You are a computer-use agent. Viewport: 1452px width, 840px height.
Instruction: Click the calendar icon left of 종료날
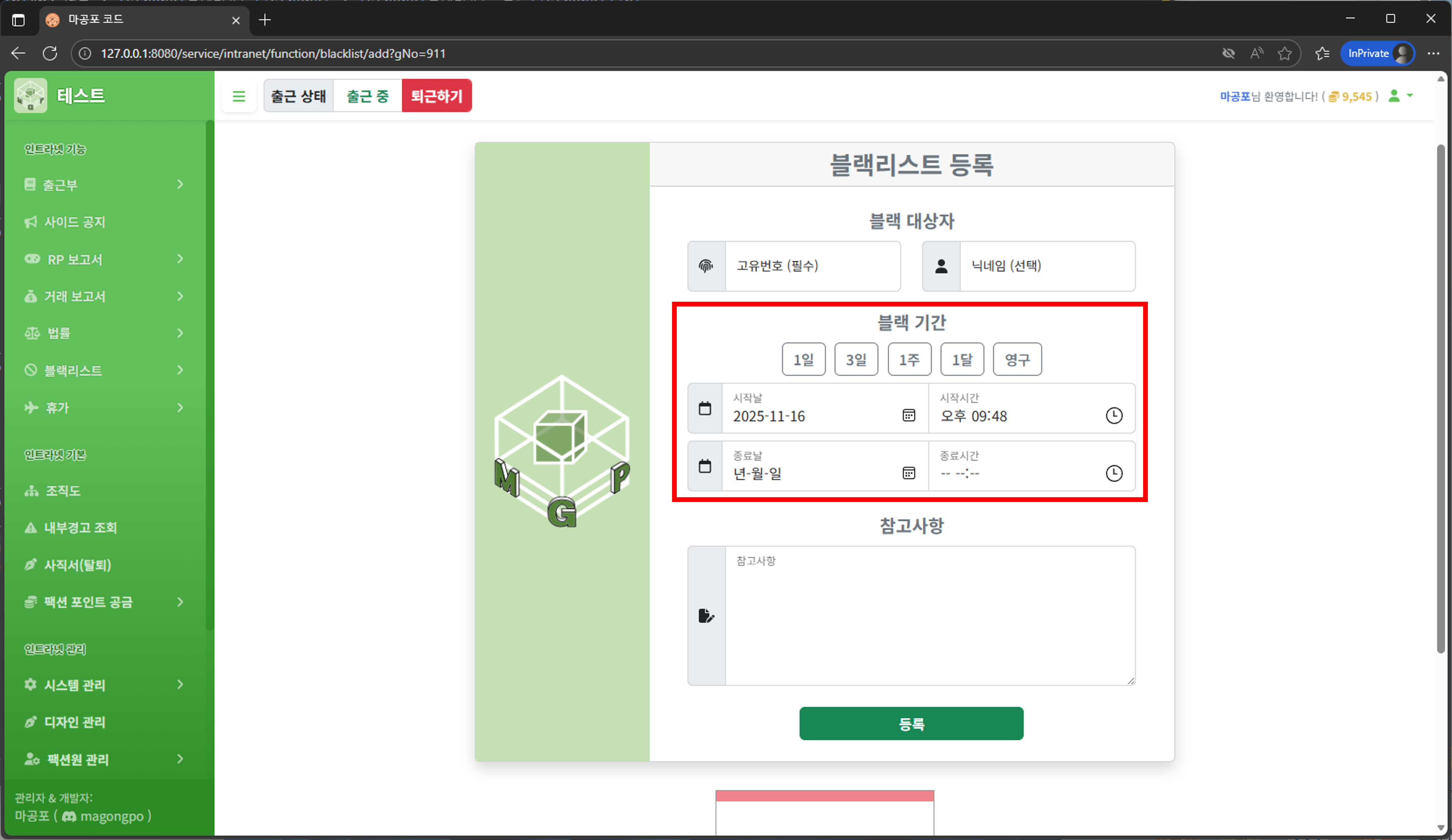pos(705,466)
